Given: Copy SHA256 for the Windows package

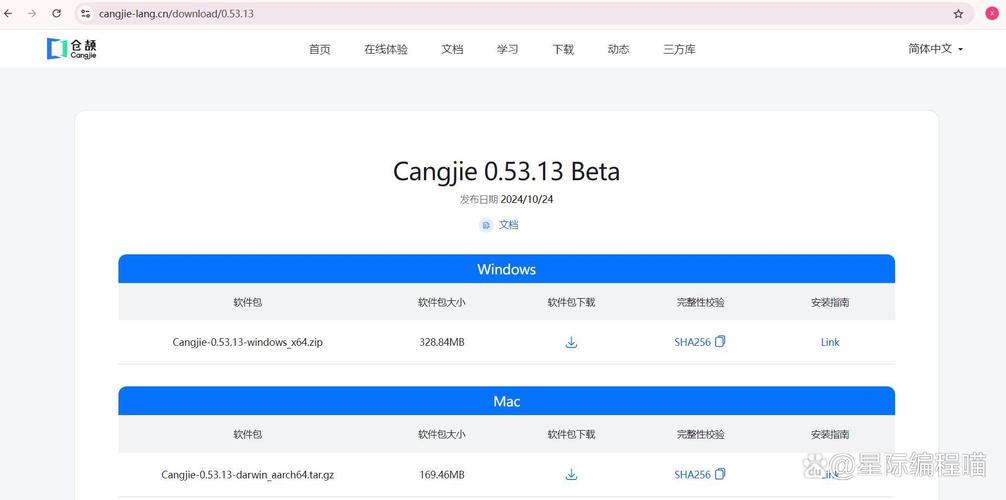Looking at the screenshot, I should [720, 342].
